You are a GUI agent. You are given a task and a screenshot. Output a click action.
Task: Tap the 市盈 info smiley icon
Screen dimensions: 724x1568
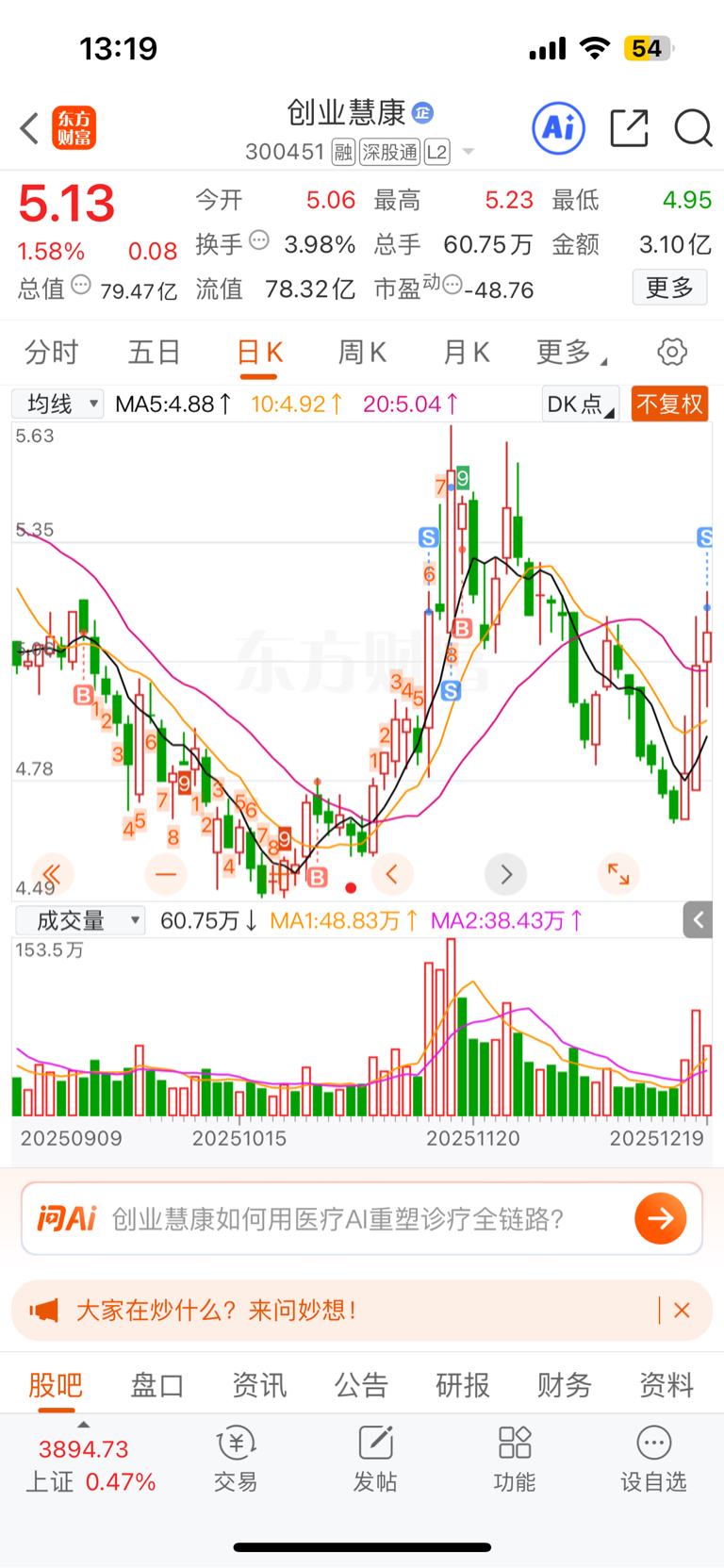pos(452,284)
